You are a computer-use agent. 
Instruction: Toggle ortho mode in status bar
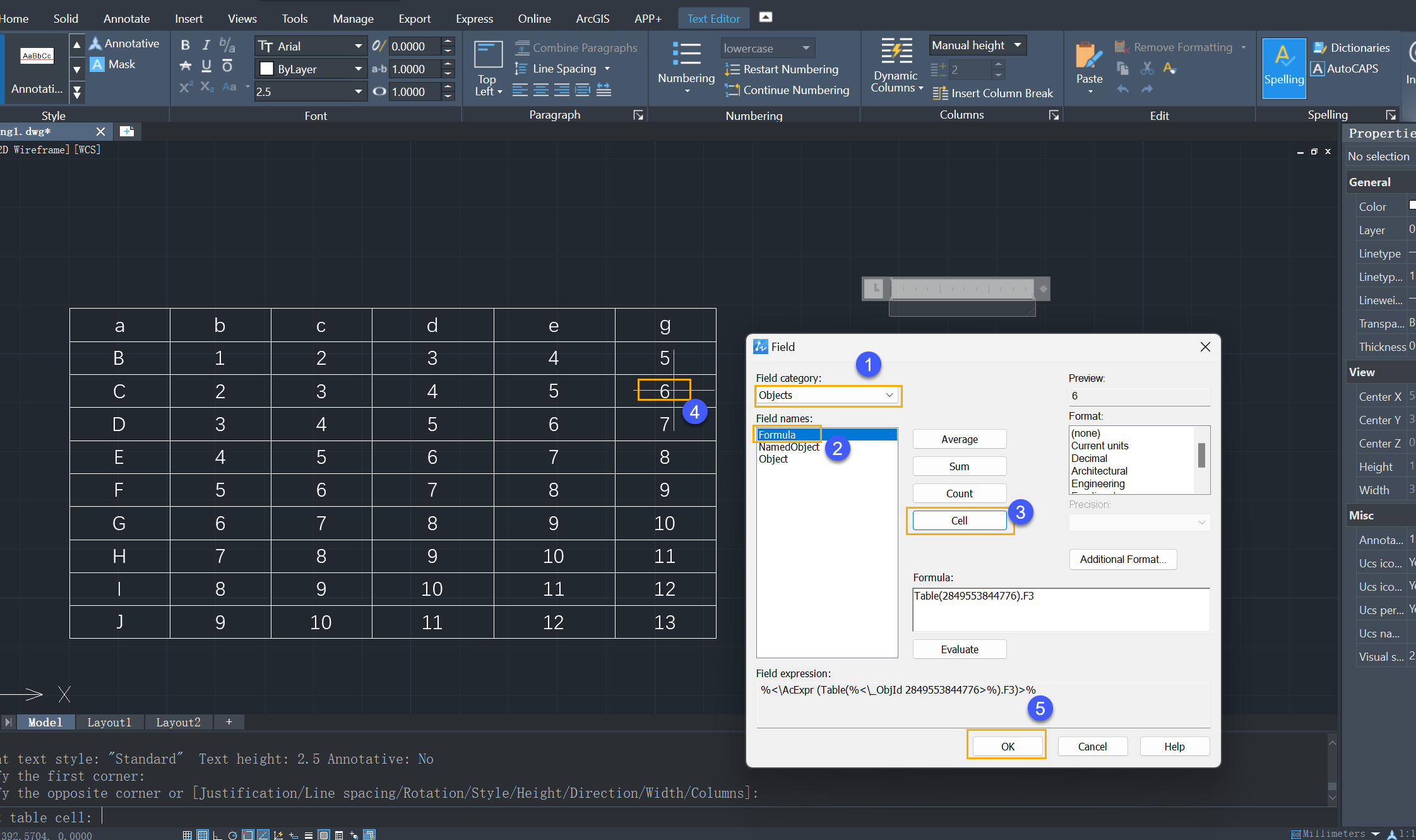click(x=217, y=835)
